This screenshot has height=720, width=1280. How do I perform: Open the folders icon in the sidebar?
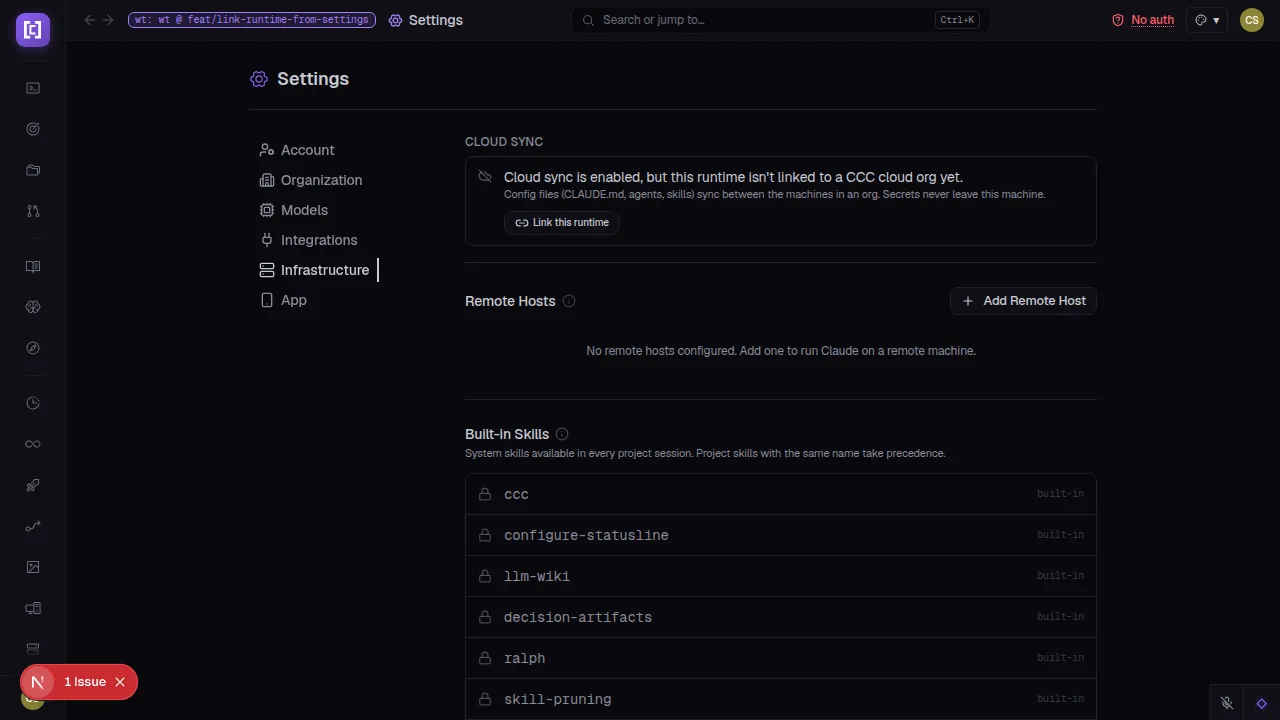point(33,170)
